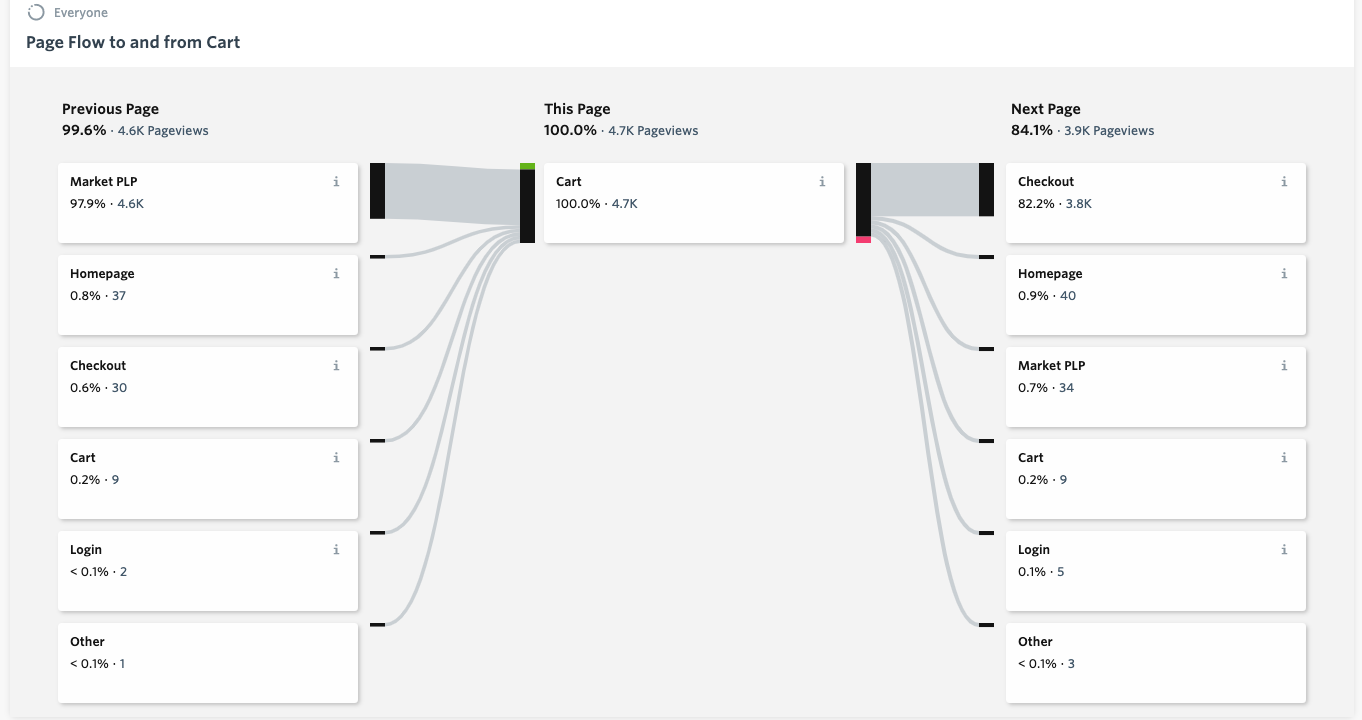Screen dimensions: 1362x720
Task: Click info icon on next Login card
Action: tap(1284, 550)
